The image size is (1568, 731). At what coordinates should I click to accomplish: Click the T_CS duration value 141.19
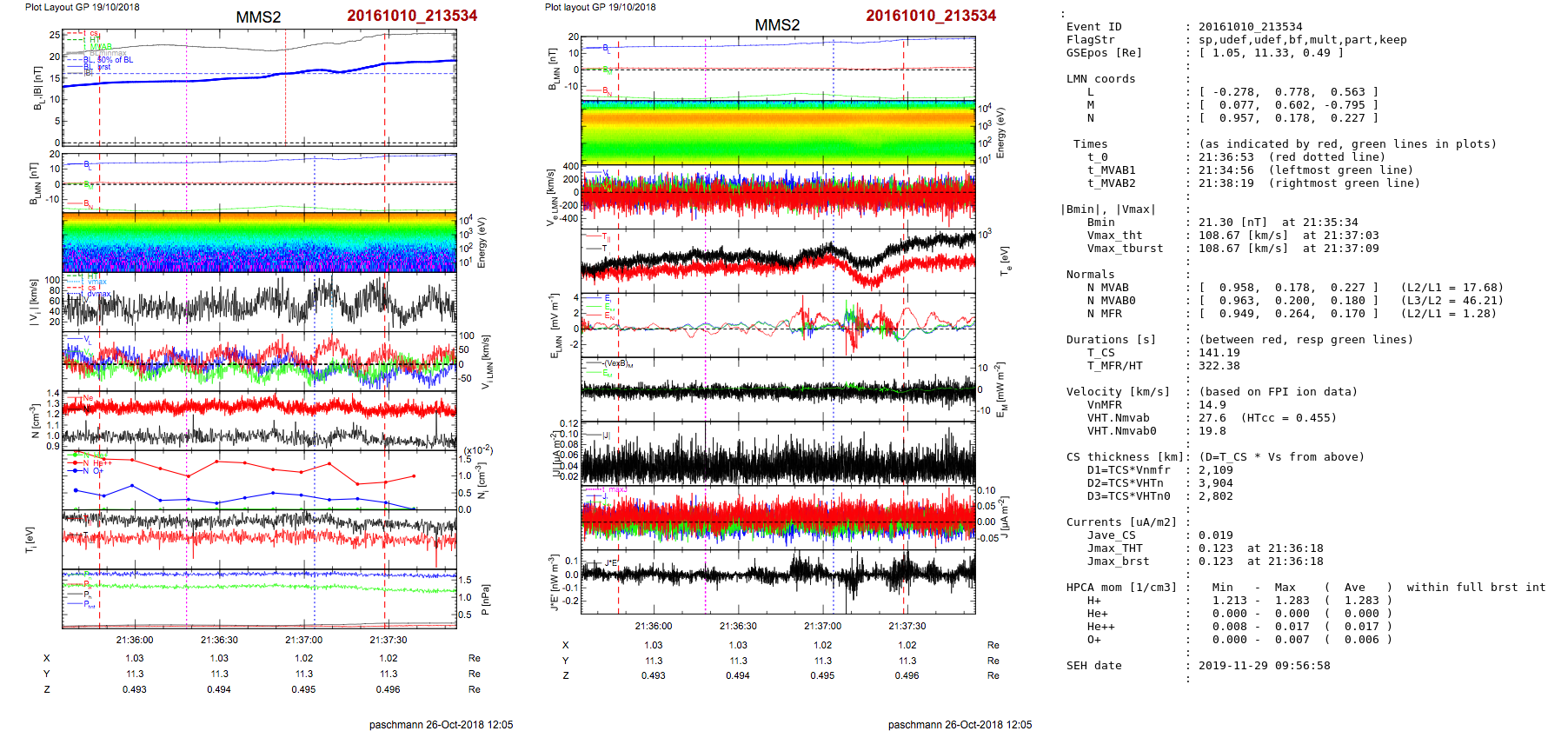pyautogui.click(x=1219, y=353)
